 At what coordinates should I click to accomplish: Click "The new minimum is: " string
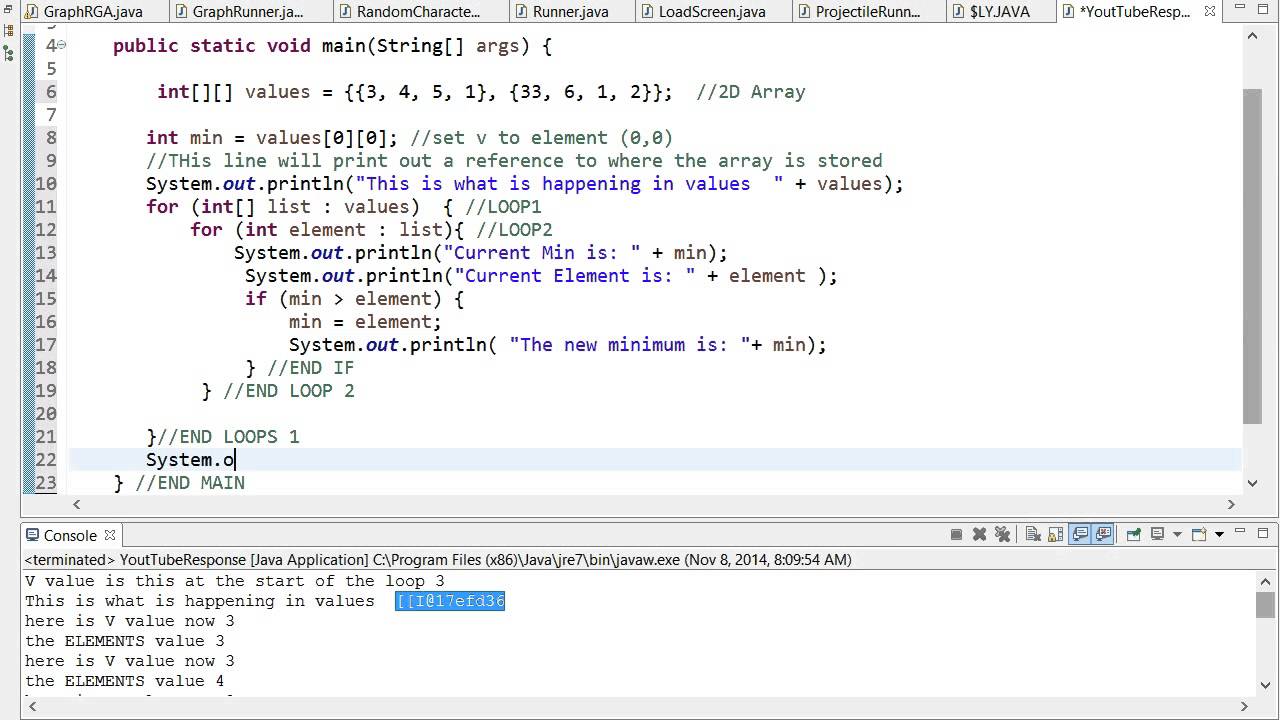[x=630, y=345]
